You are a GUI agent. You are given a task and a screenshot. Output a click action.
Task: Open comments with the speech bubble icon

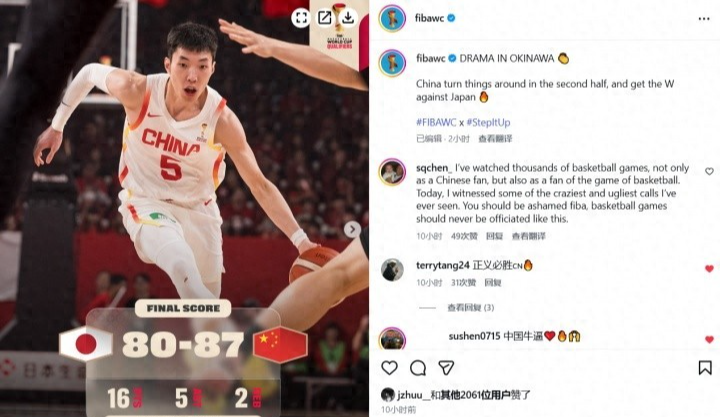(x=418, y=368)
